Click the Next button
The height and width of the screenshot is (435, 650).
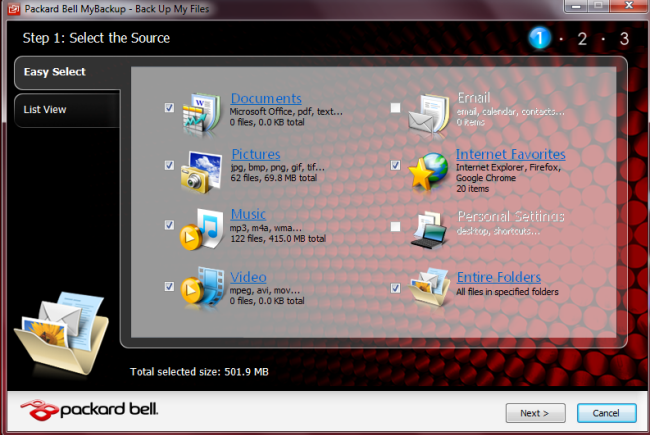[535, 413]
